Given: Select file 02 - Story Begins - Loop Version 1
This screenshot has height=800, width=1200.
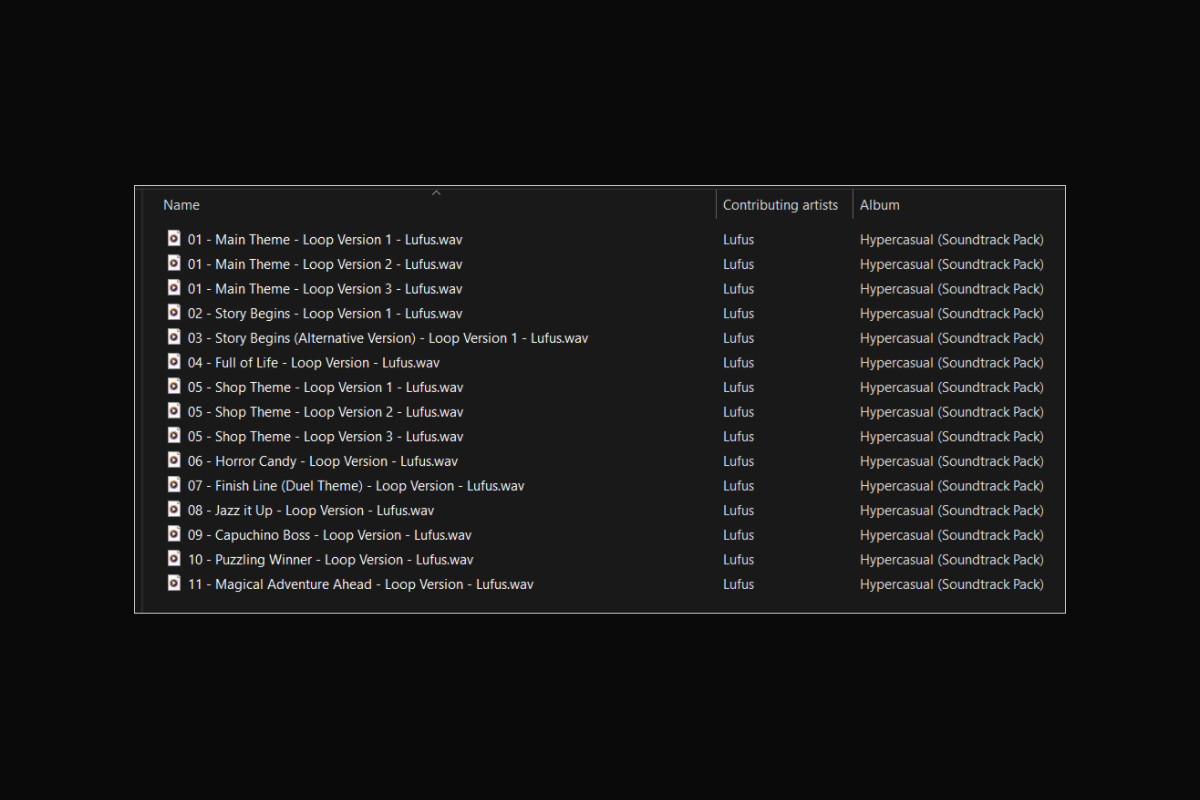Looking at the screenshot, I should click(x=325, y=314).
